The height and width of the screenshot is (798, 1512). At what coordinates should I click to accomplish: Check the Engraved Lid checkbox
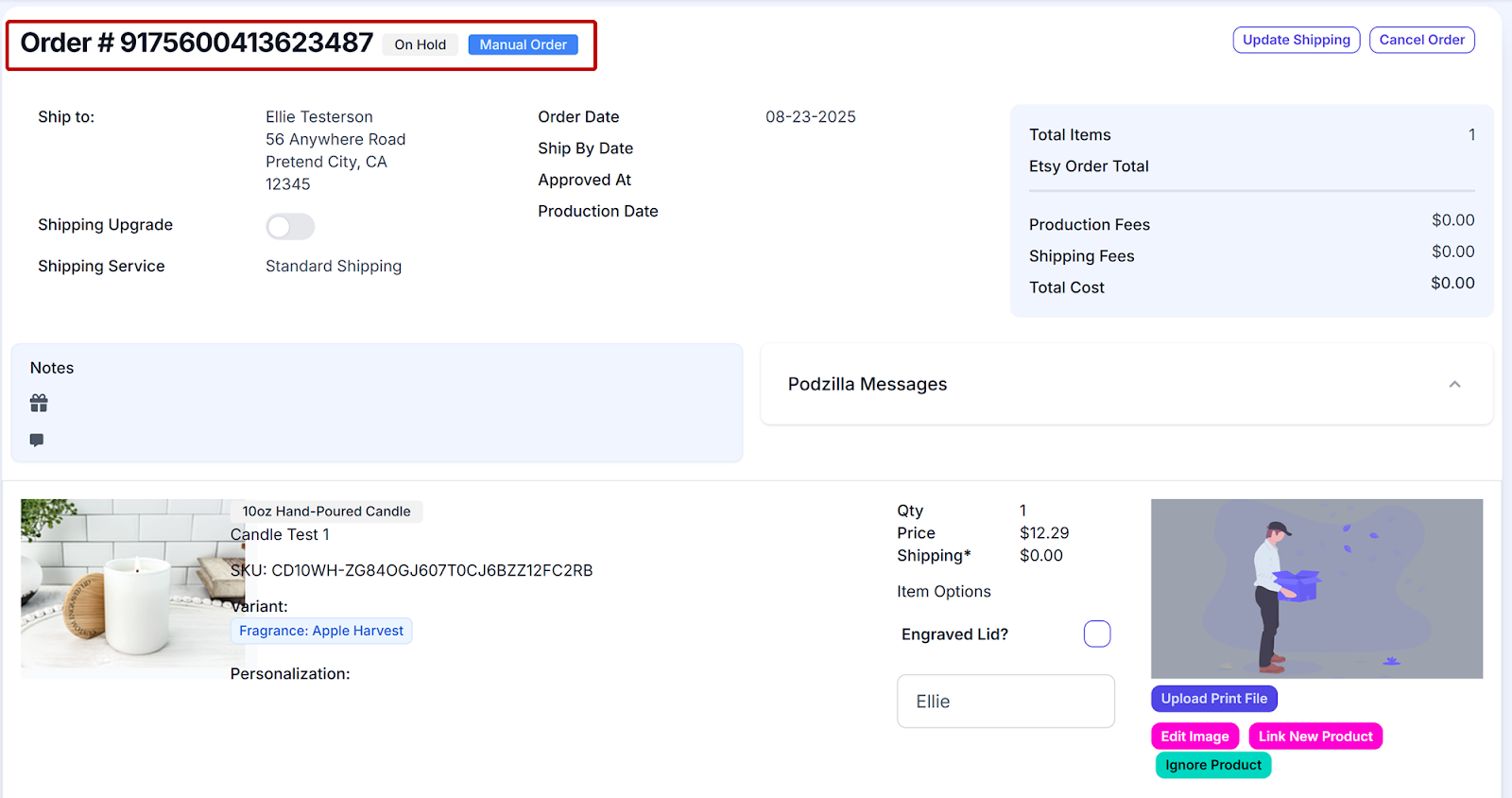click(x=1096, y=633)
